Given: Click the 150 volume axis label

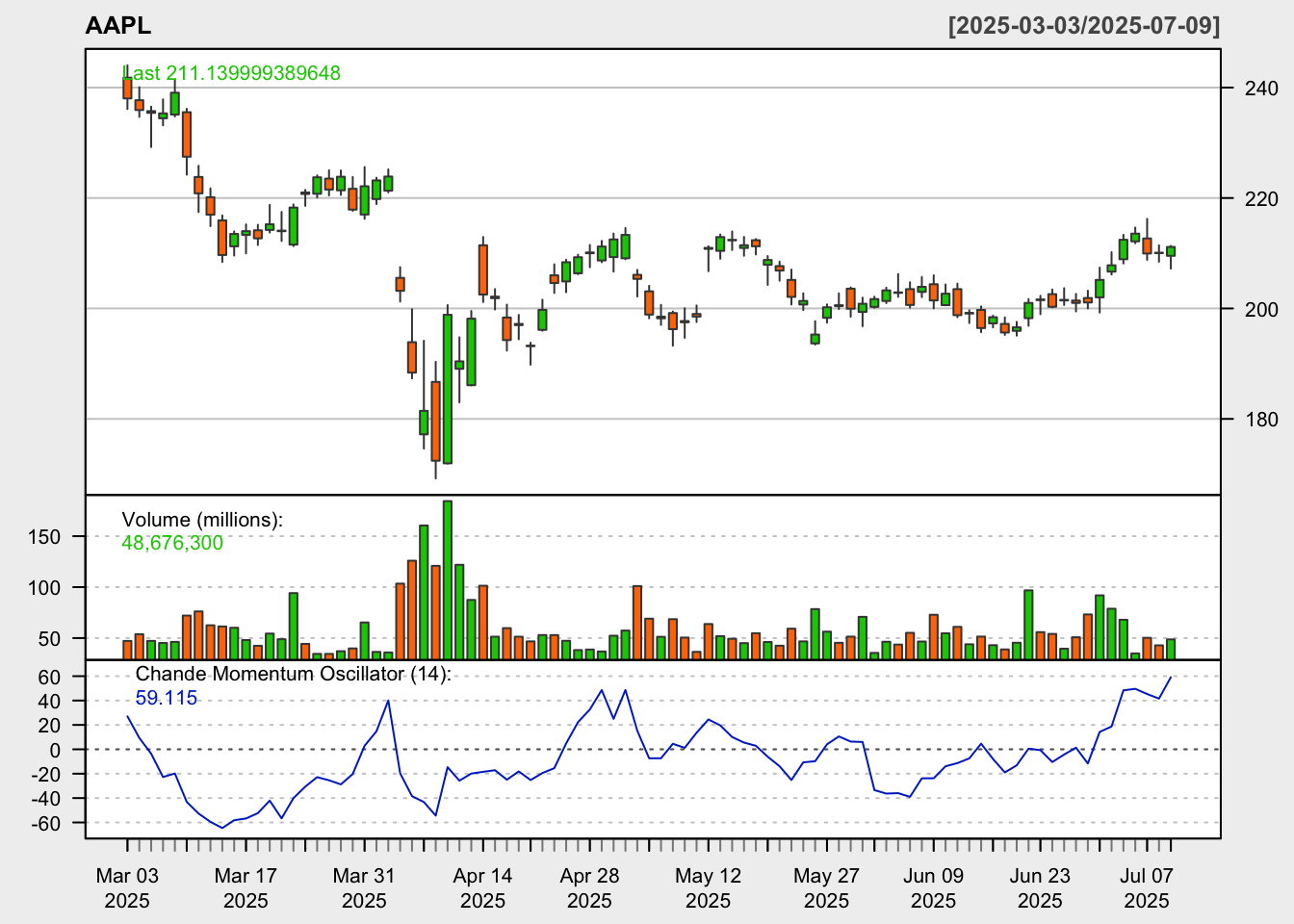Looking at the screenshot, I should (44, 537).
